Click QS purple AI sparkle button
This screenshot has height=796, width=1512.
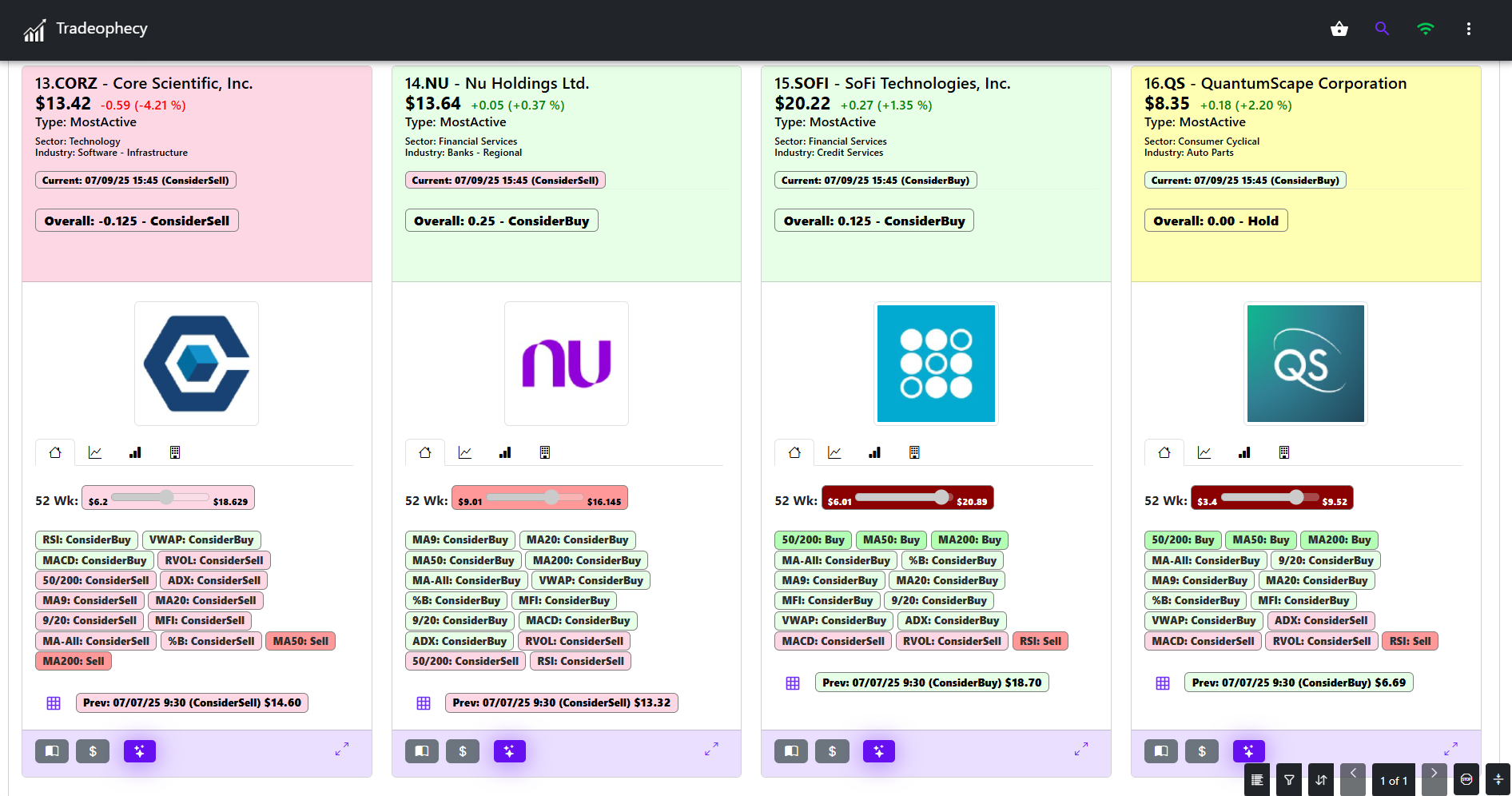1249,751
